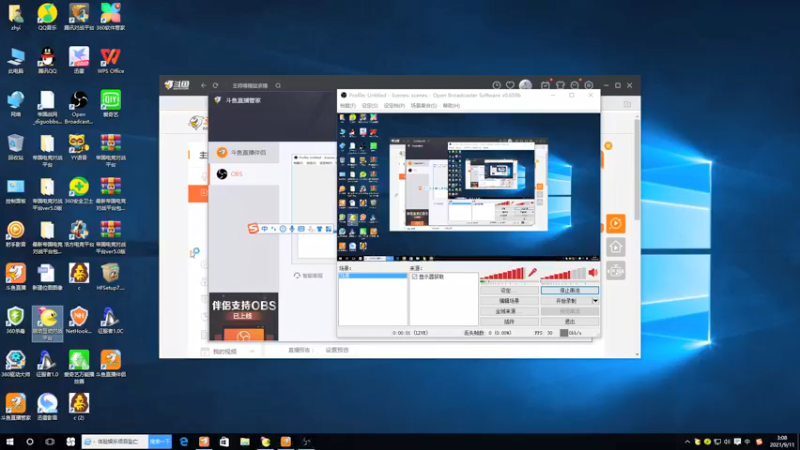
Task: Open Douyu settings gear in title bar
Action: pyautogui.click(x=589, y=86)
